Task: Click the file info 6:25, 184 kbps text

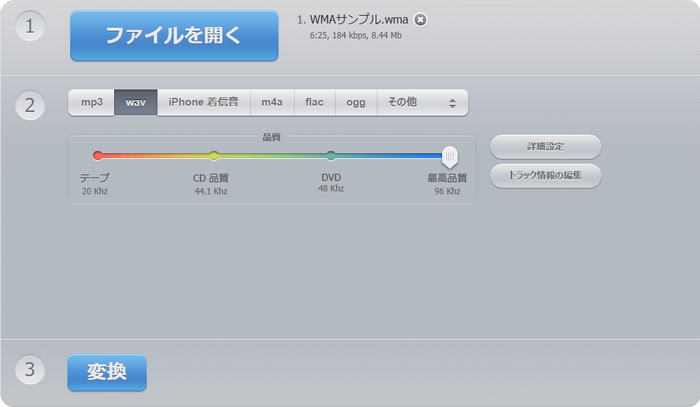Action: (356, 35)
